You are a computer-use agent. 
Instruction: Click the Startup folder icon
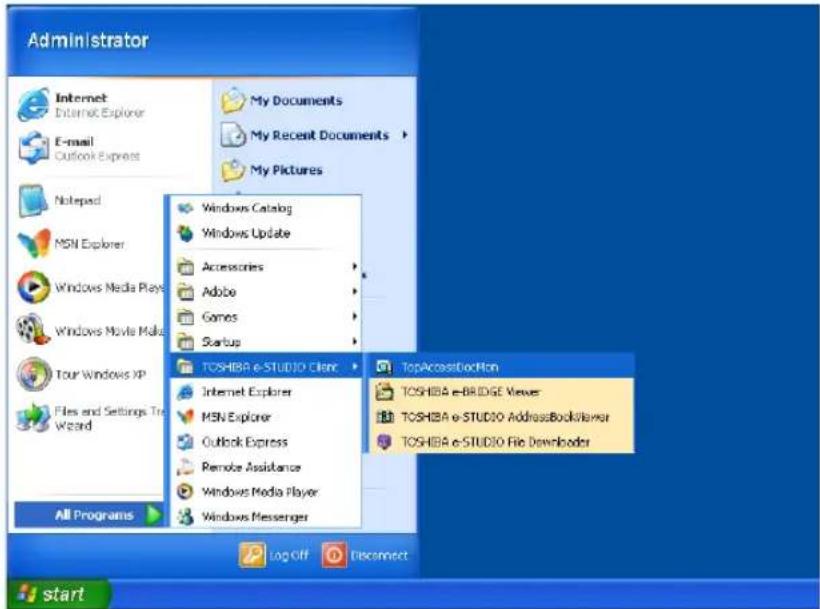click(185, 342)
